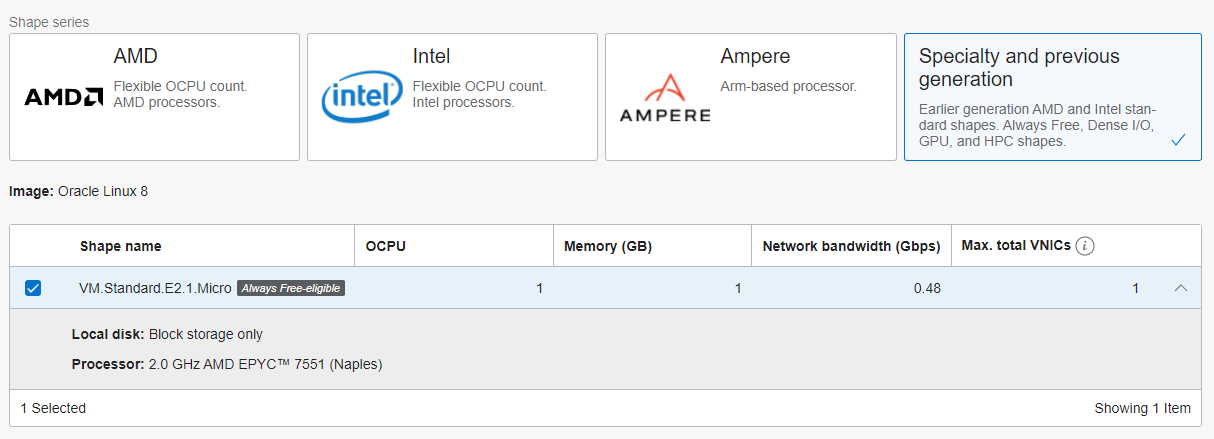Click the Local disk detail line
This screenshot has height=439, width=1214.
coord(167,334)
